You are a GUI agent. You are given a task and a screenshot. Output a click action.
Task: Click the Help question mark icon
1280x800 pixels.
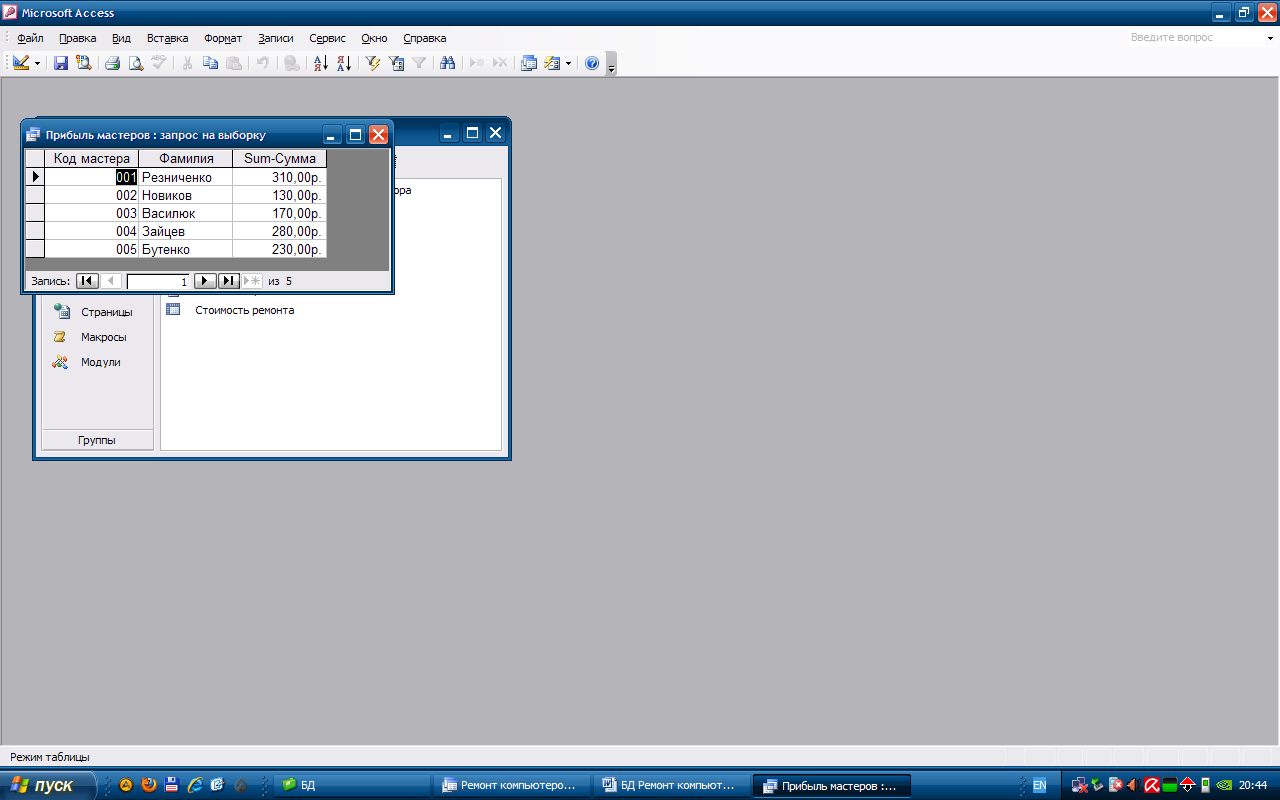point(592,63)
